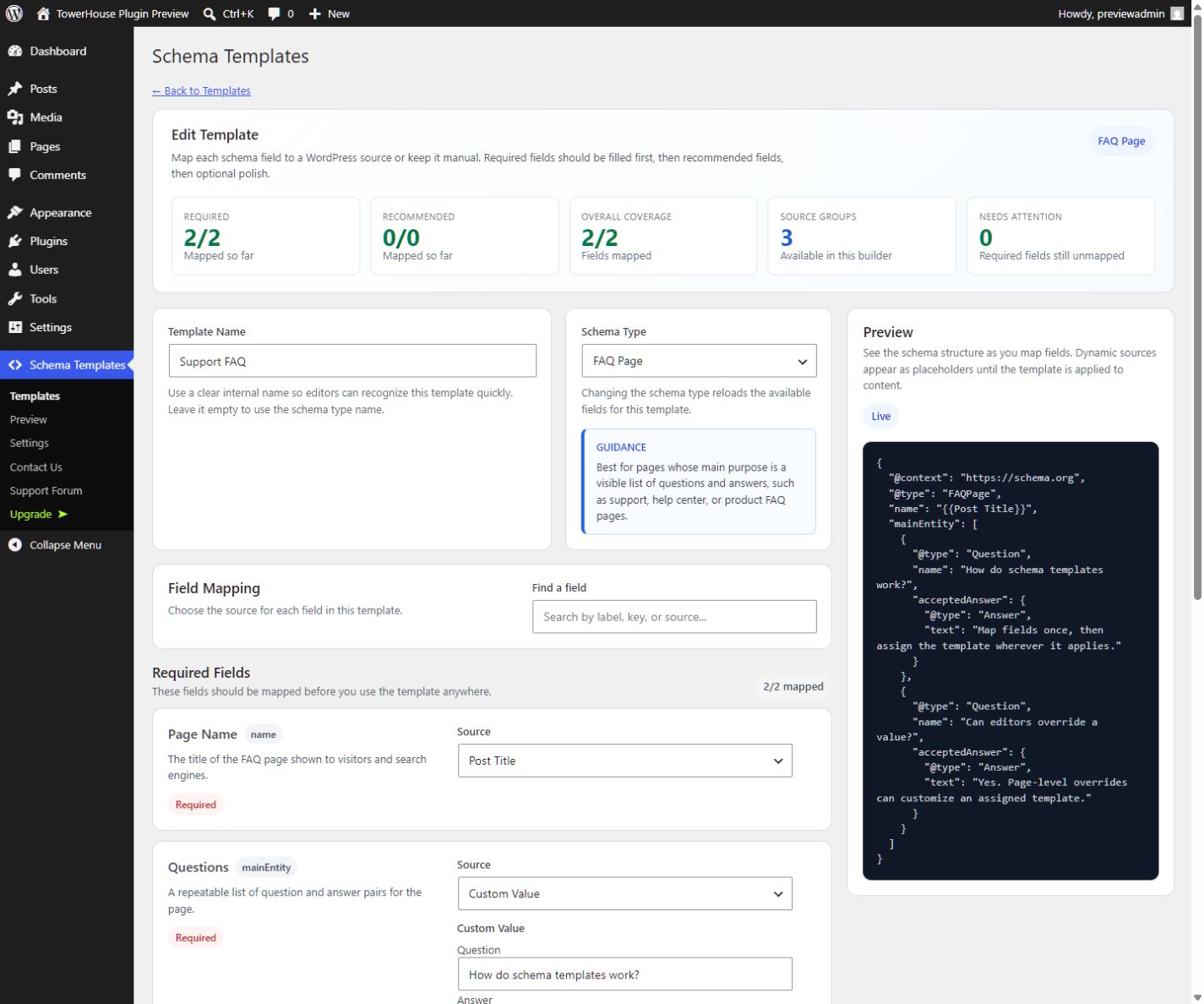Open the comments bubble icon in admin bar
Image resolution: width=1204 pixels, height=1004 pixels.
[x=274, y=14]
